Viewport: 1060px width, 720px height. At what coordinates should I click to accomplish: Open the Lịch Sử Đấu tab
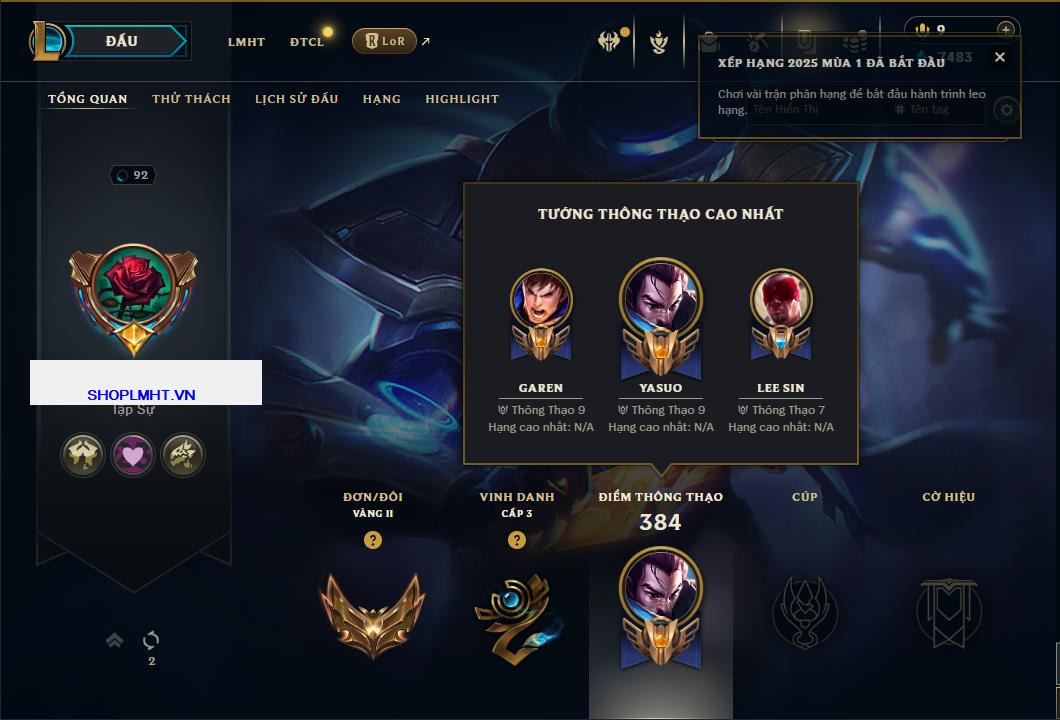coord(296,99)
